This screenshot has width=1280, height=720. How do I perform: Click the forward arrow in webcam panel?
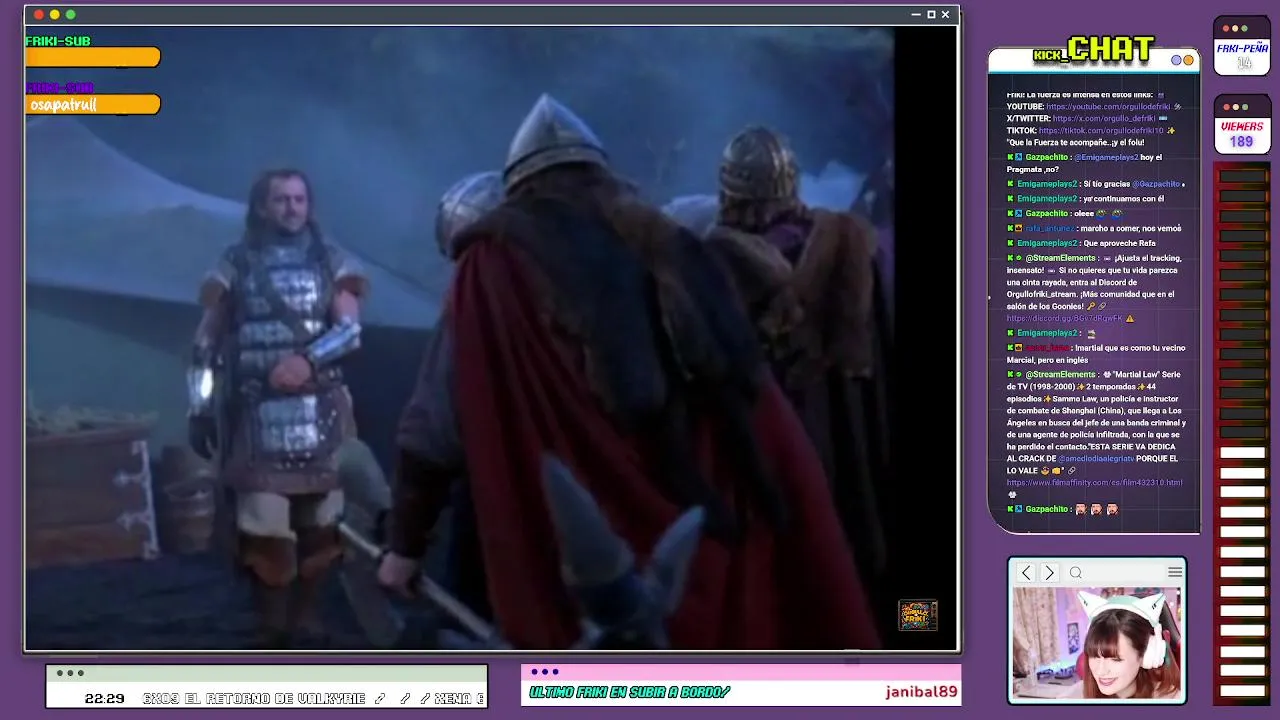tap(1049, 573)
